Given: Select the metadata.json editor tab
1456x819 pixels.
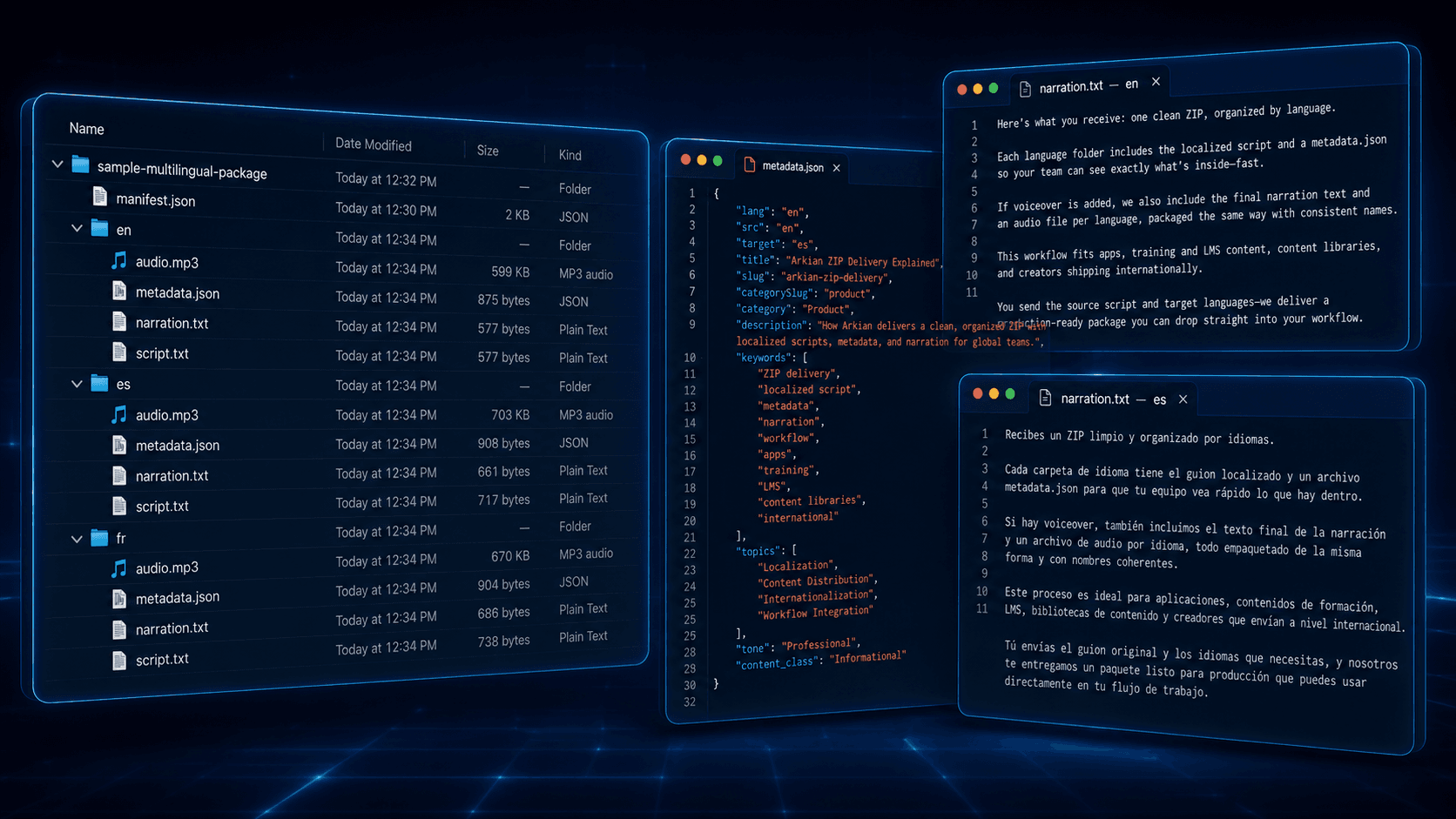Looking at the screenshot, I should 792,166.
